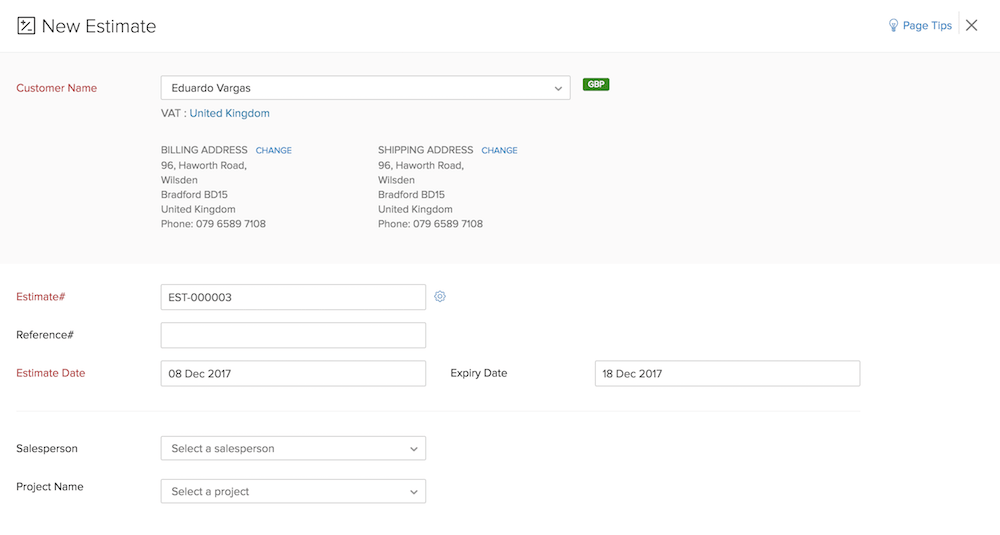Change the shipping address
Screen dimensions: 1000x535
point(499,151)
